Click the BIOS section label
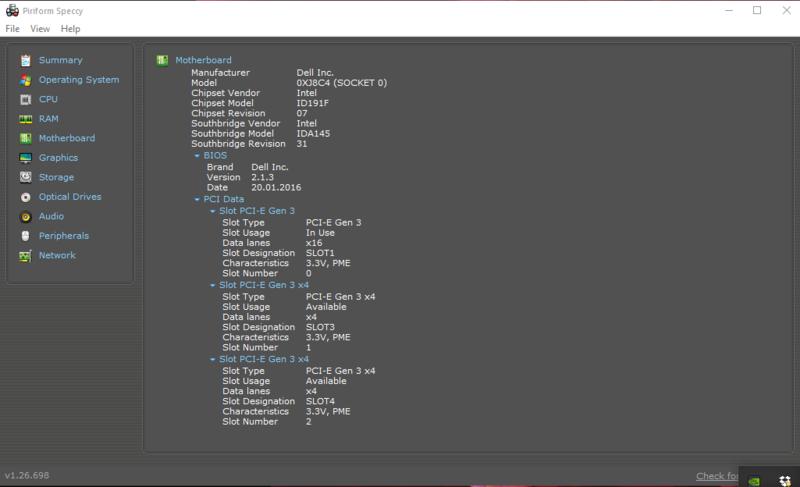 coord(215,156)
